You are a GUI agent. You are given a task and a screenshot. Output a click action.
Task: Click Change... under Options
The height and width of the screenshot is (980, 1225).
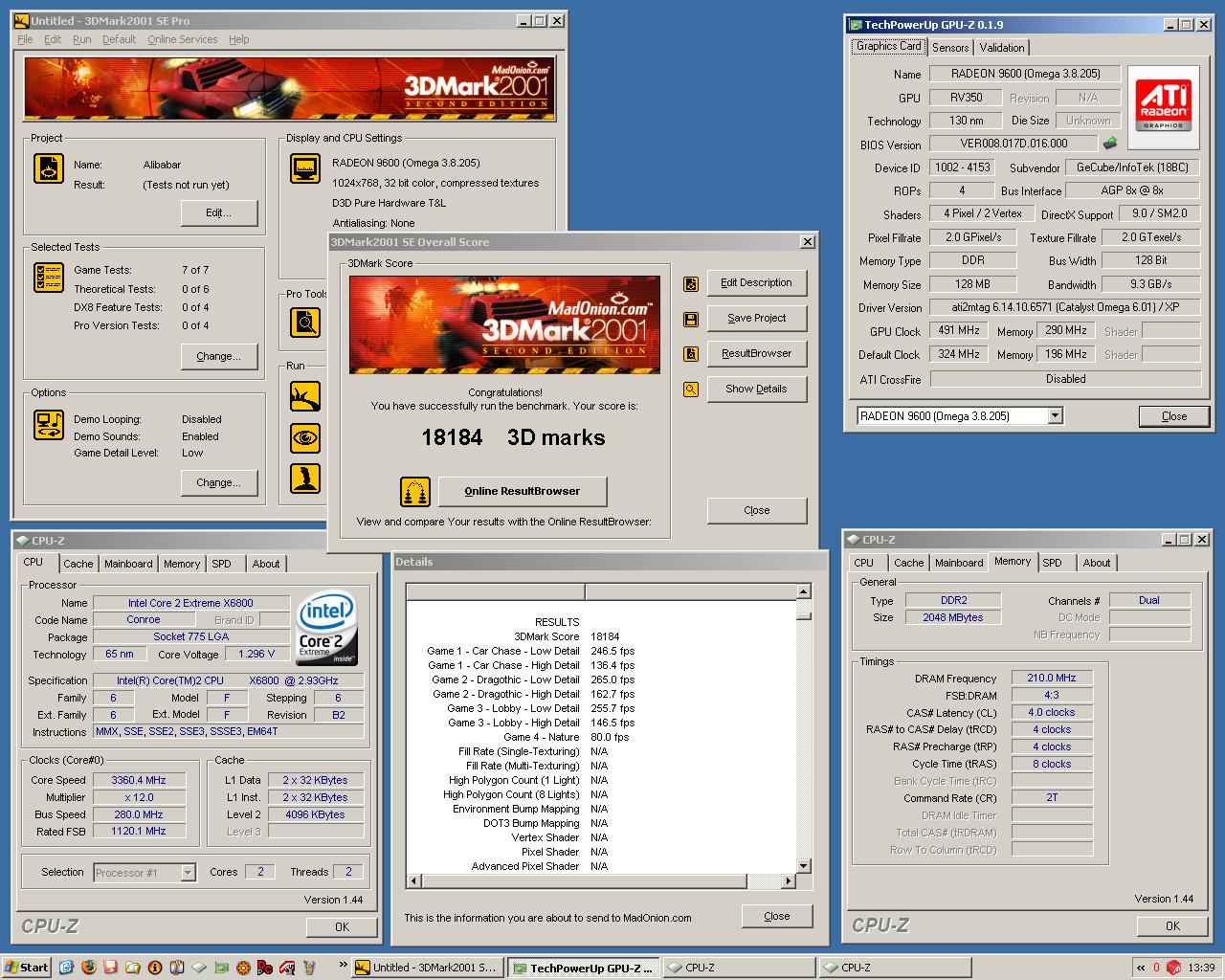[219, 482]
